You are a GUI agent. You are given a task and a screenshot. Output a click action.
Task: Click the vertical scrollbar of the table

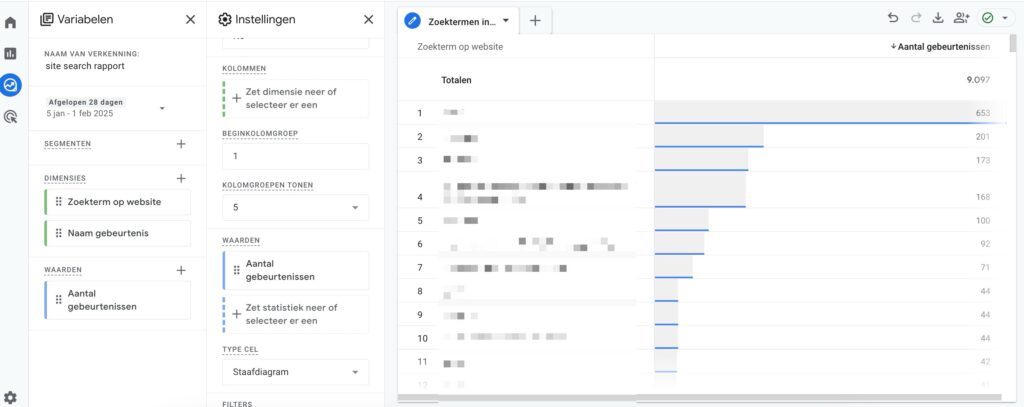point(1013,44)
